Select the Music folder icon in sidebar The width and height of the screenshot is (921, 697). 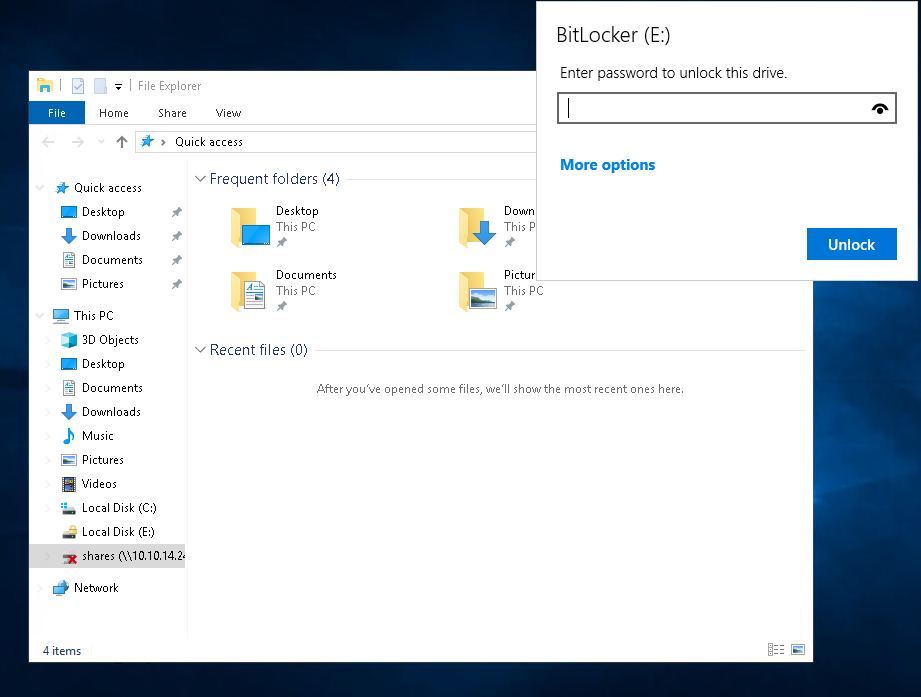coord(69,436)
